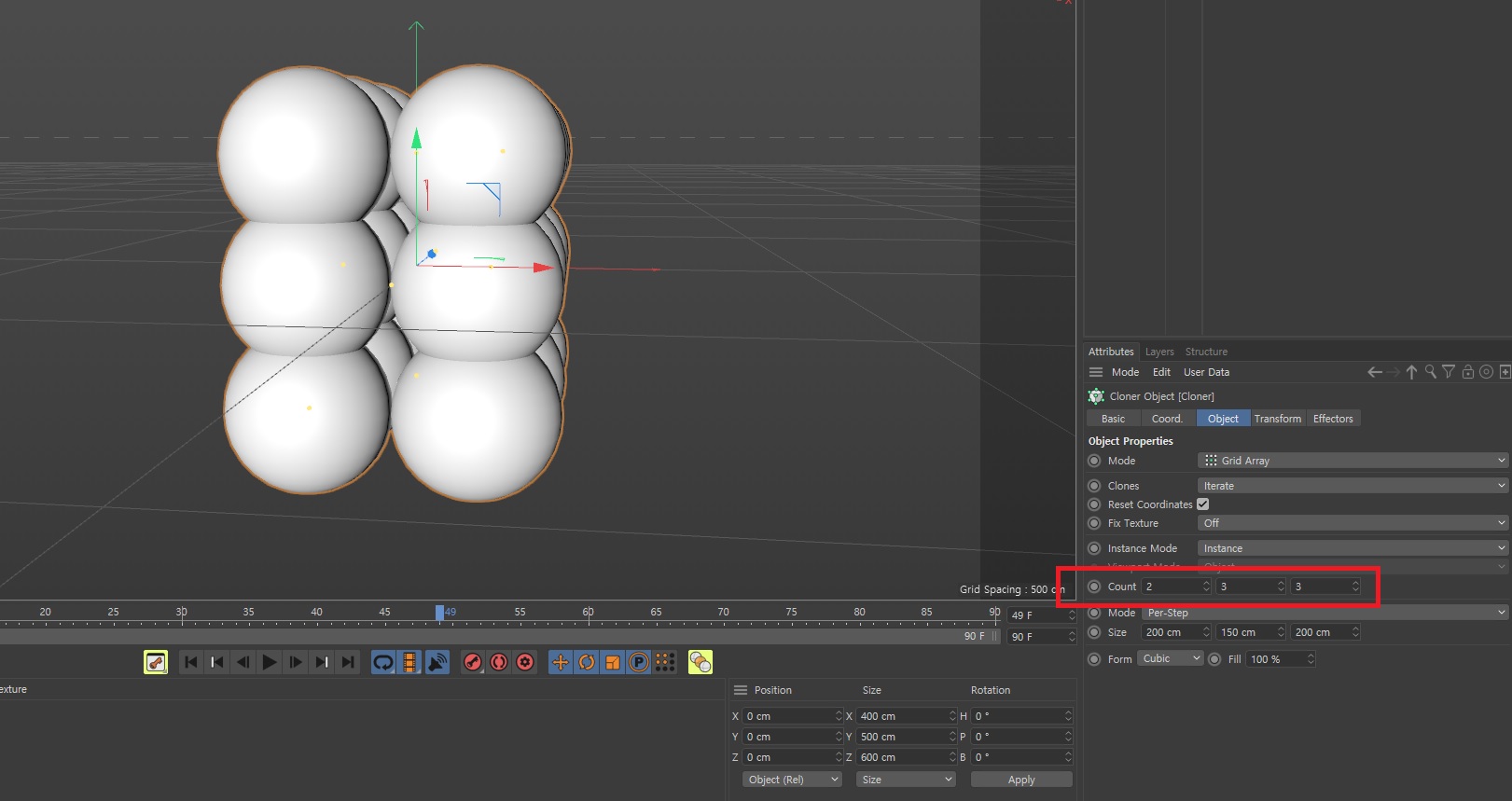Open the Effectors tab

(x=1333, y=419)
